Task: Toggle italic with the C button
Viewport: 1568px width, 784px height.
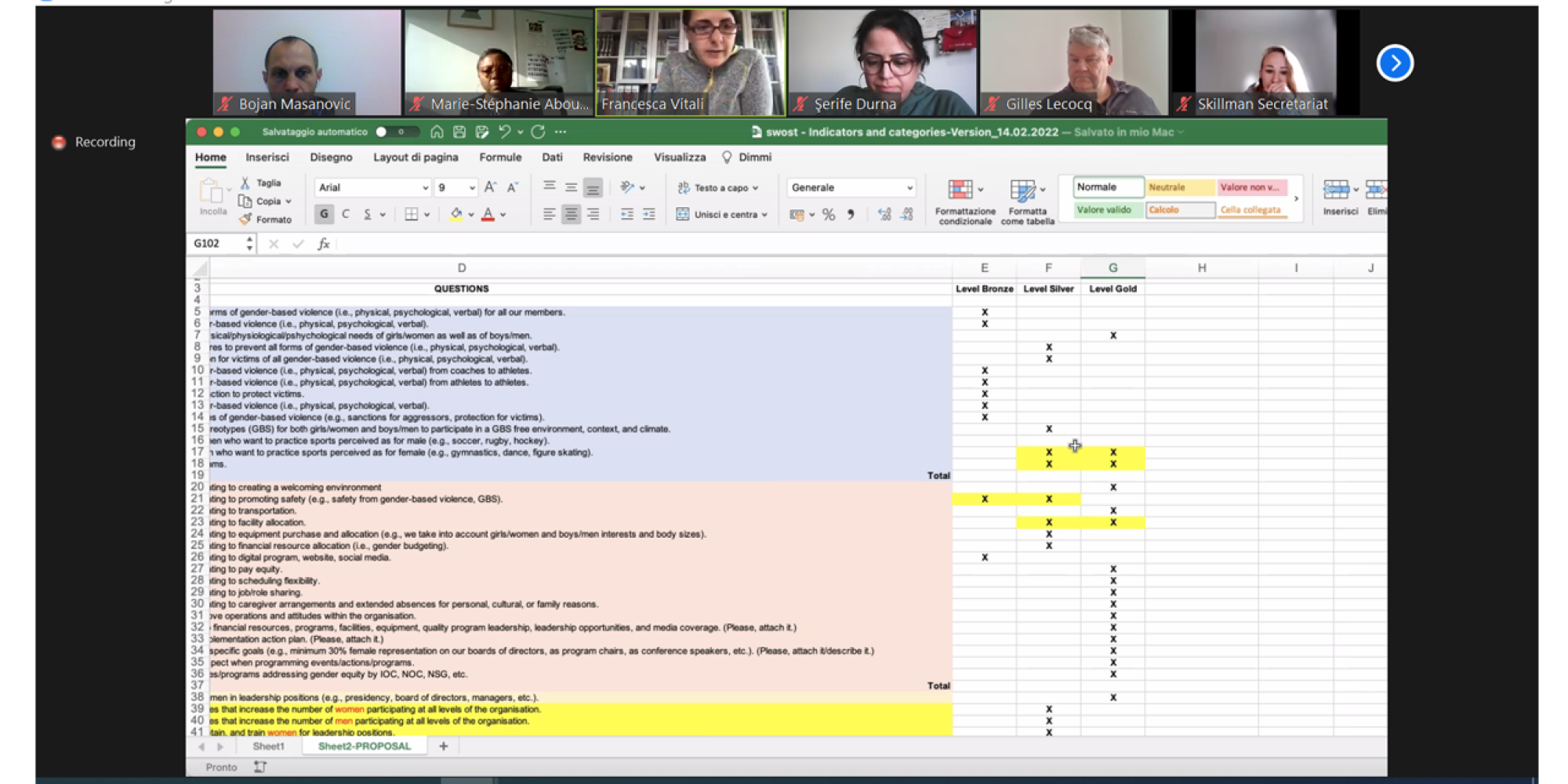Action: point(346,215)
